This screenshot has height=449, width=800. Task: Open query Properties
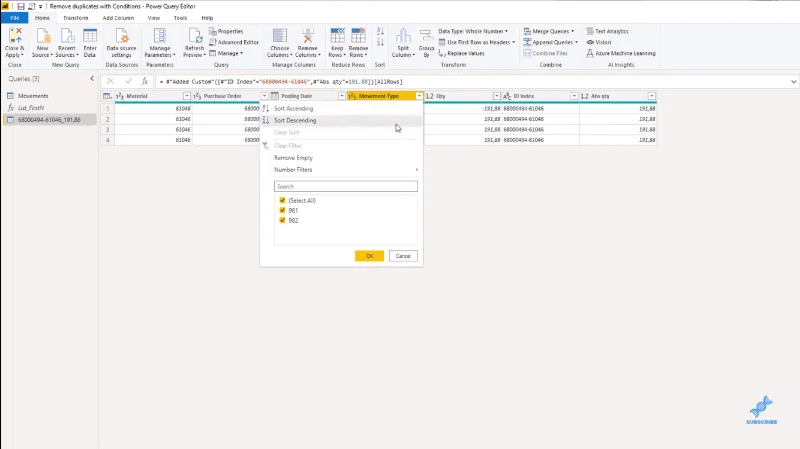[226, 31]
